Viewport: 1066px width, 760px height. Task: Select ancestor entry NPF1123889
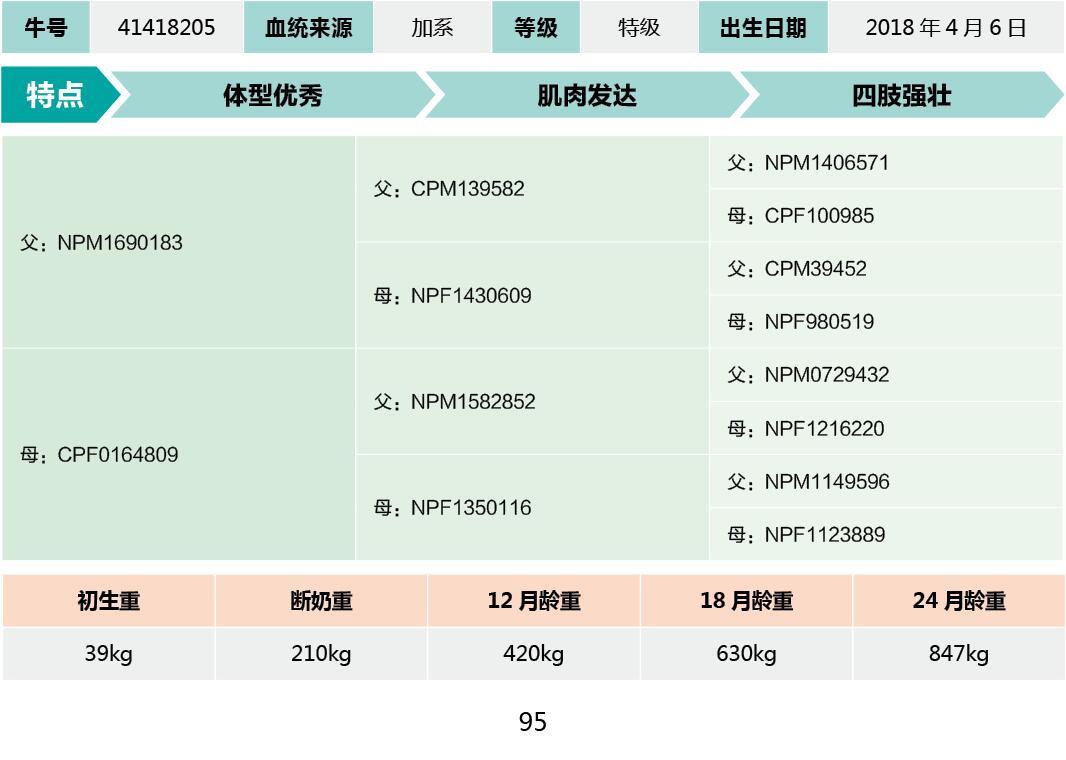tap(806, 535)
